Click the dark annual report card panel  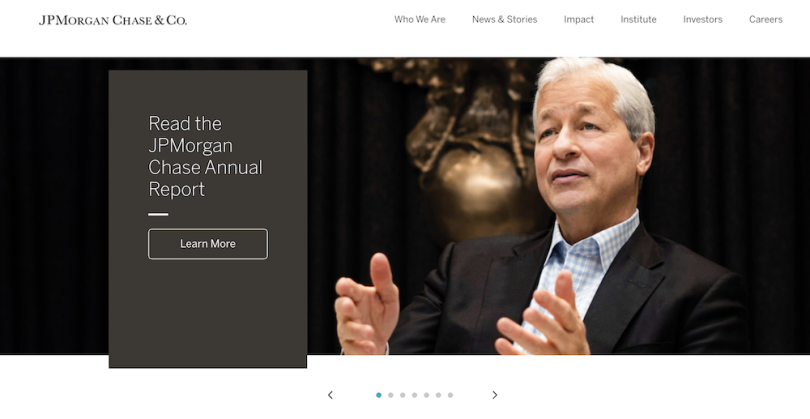[208, 219]
